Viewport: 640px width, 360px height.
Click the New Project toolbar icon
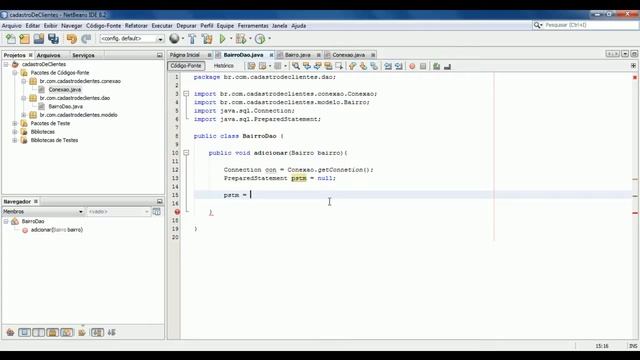click(24, 39)
